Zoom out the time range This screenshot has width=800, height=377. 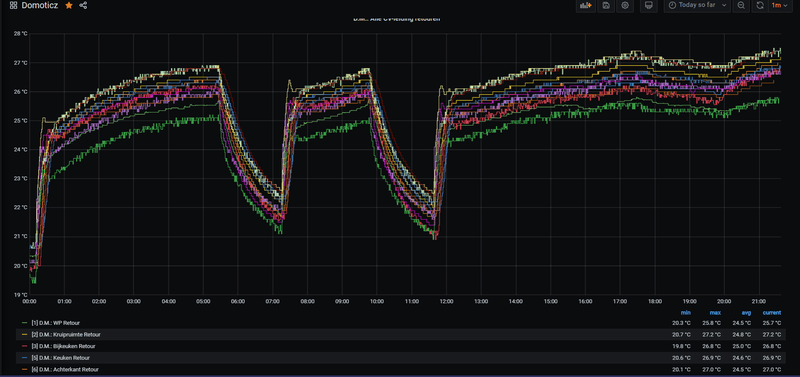(x=741, y=5)
